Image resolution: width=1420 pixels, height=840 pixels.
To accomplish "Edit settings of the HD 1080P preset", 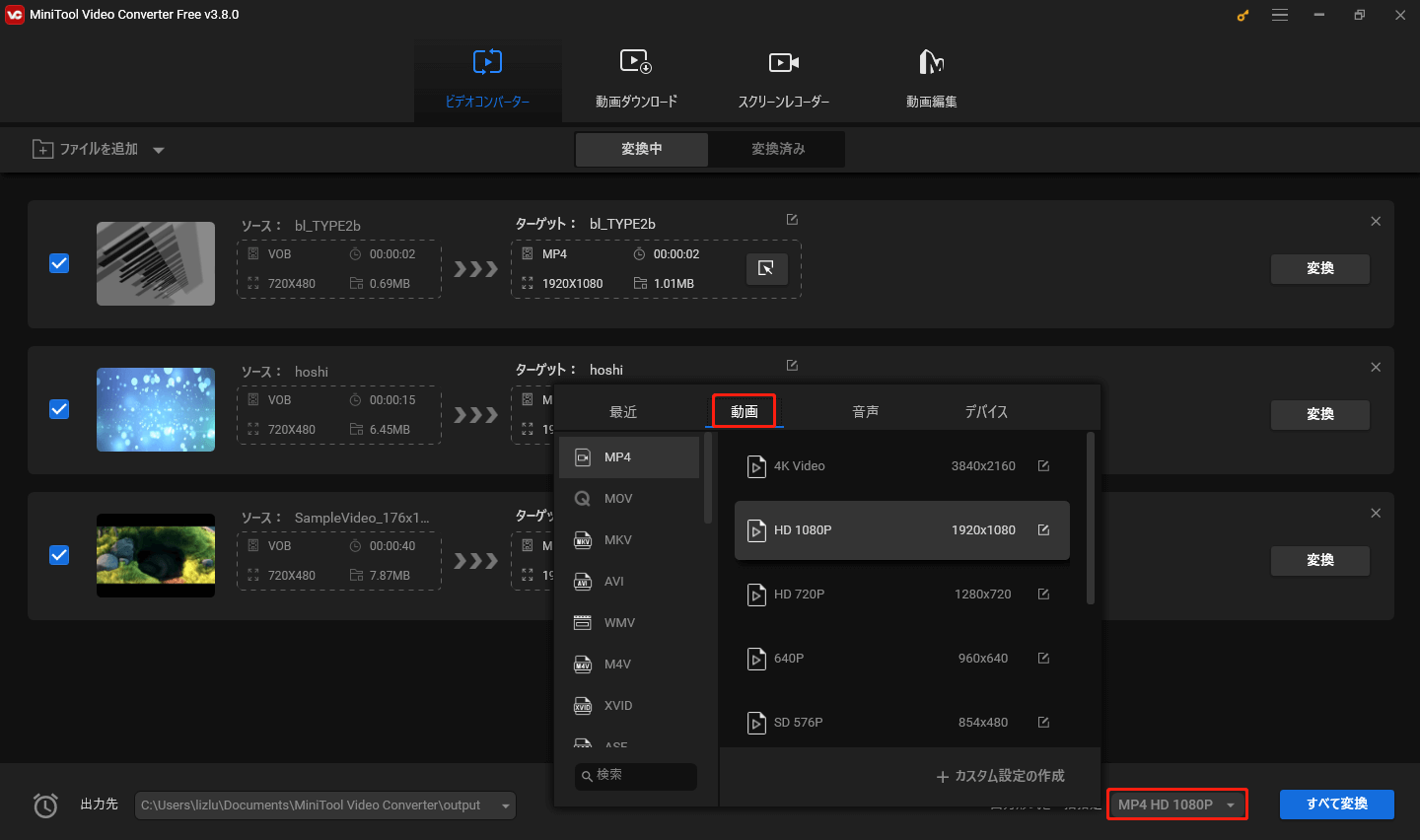I will coord(1043,529).
